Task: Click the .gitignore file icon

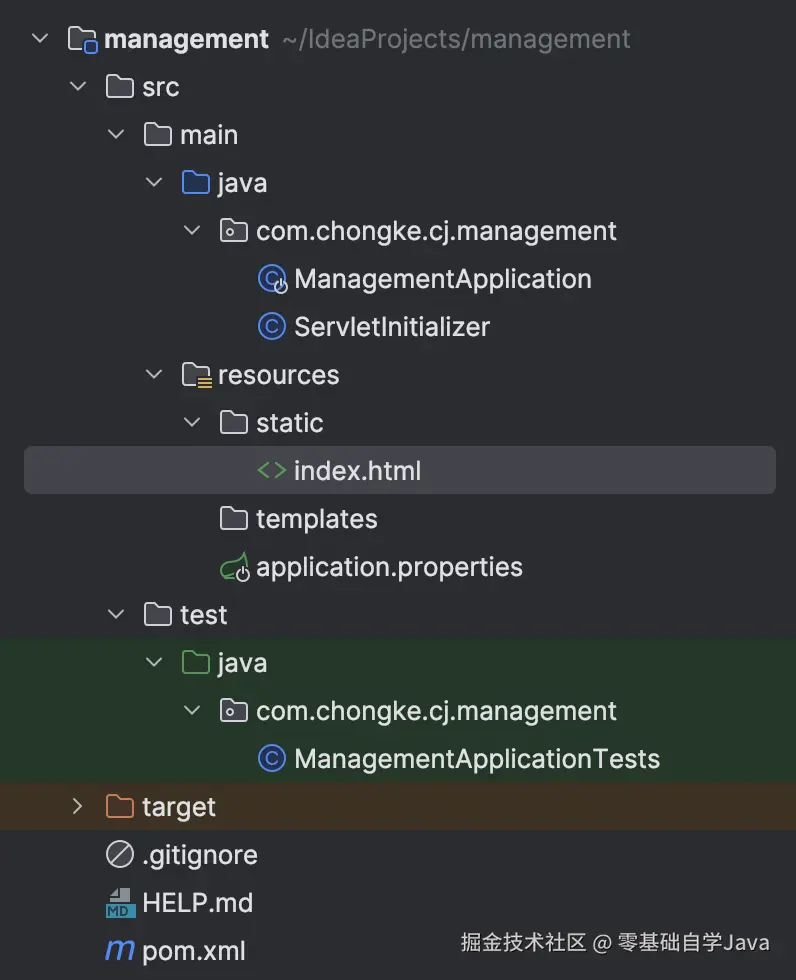Action: click(x=120, y=855)
